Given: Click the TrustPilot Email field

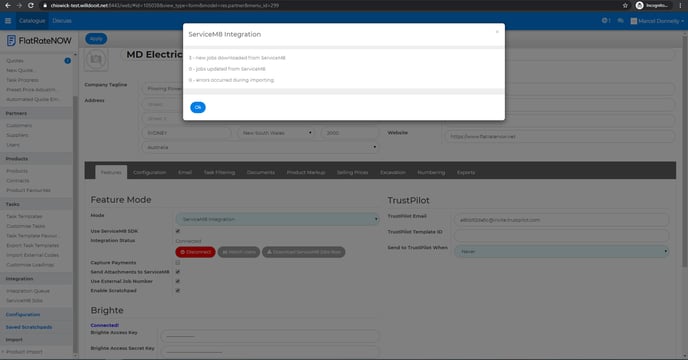Looking at the screenshot, I should click(561, 220).
